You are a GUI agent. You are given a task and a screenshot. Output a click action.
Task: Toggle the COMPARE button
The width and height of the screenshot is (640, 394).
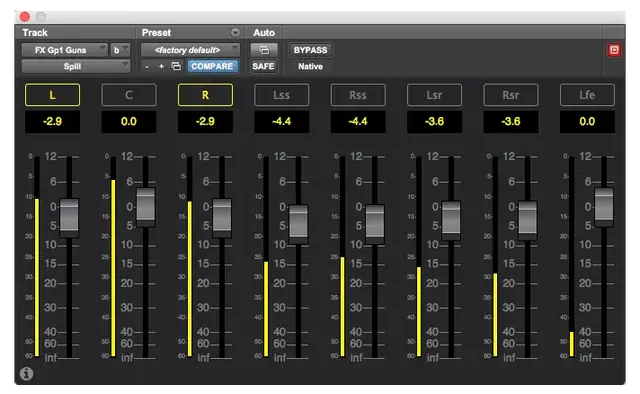[x=212, y=66]
